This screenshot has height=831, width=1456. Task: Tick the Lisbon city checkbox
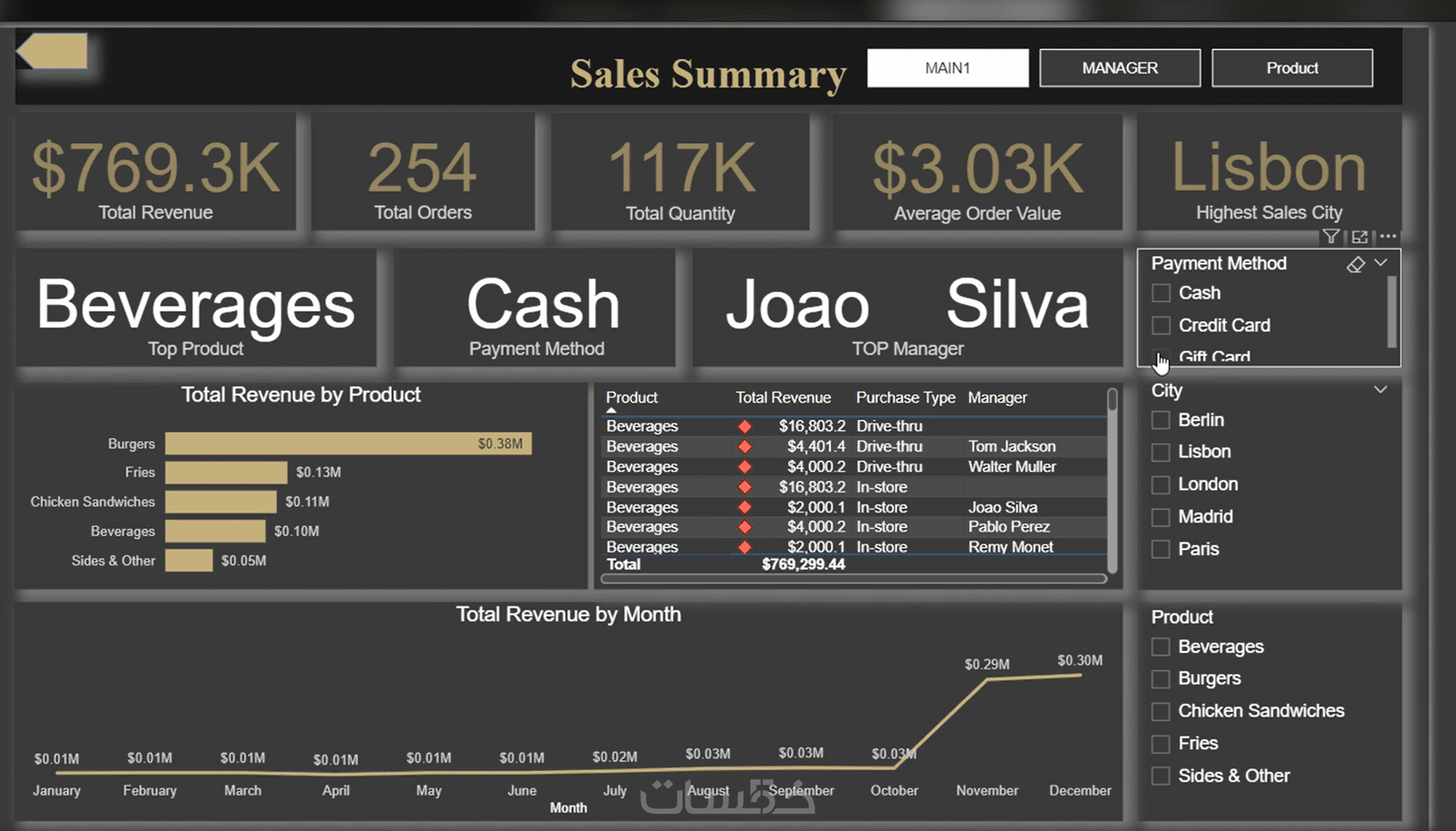coord(1161,451)
